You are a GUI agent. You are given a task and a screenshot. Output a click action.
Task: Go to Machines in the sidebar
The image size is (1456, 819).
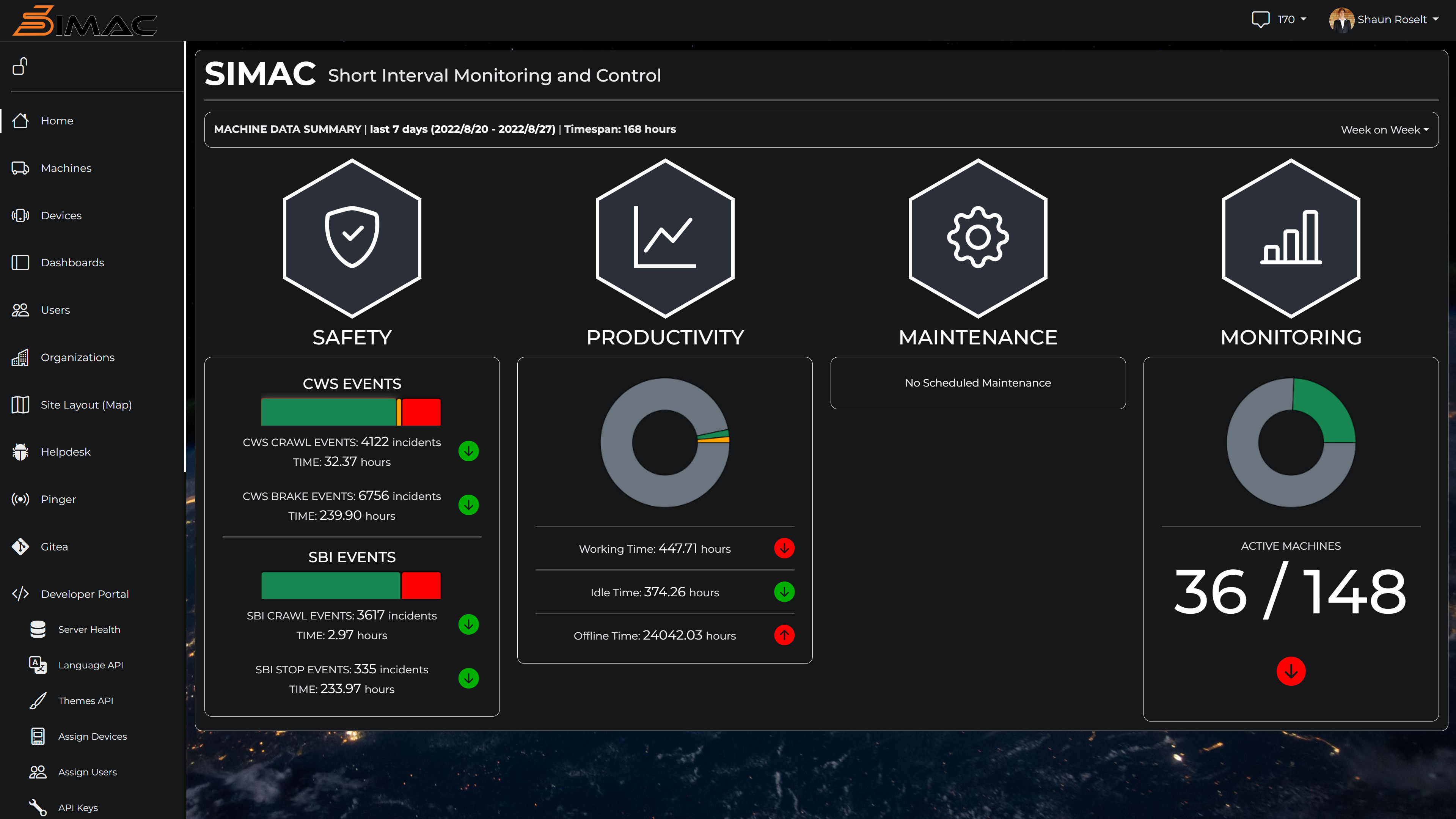pyautogui.click(x=66, y=168)
